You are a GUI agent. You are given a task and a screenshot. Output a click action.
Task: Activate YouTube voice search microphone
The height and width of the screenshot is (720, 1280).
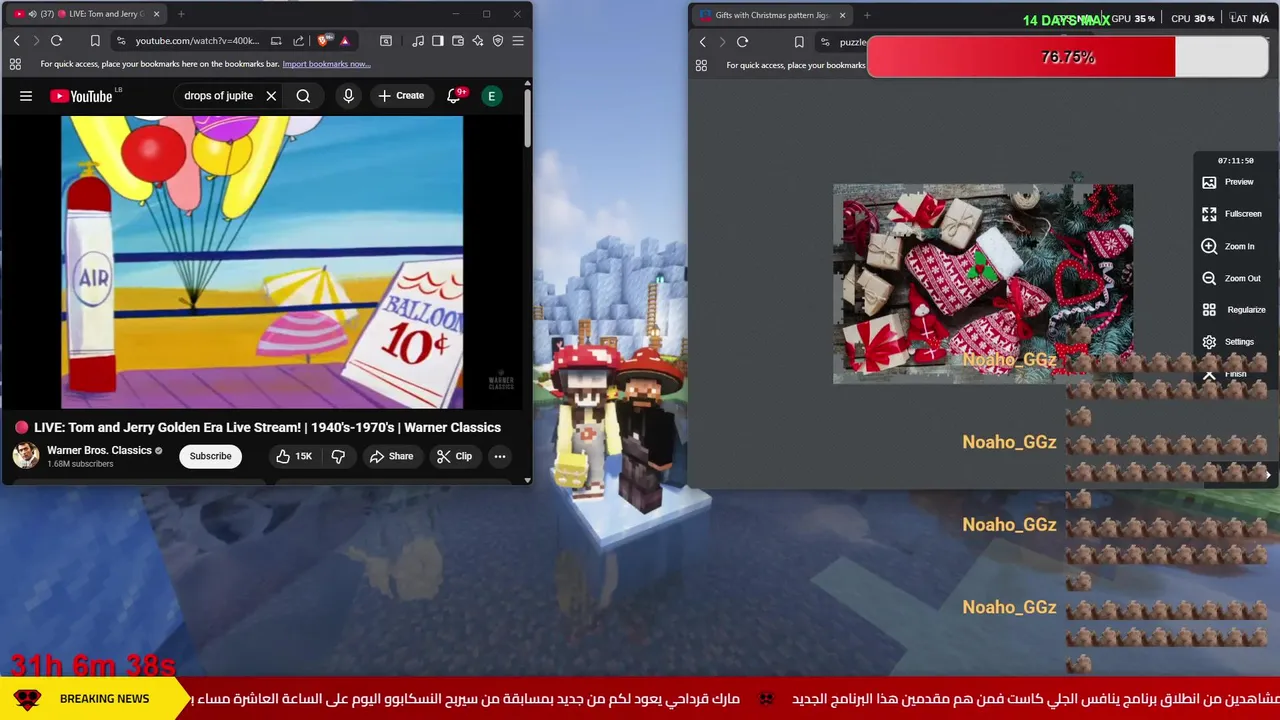tap(348, 96)
